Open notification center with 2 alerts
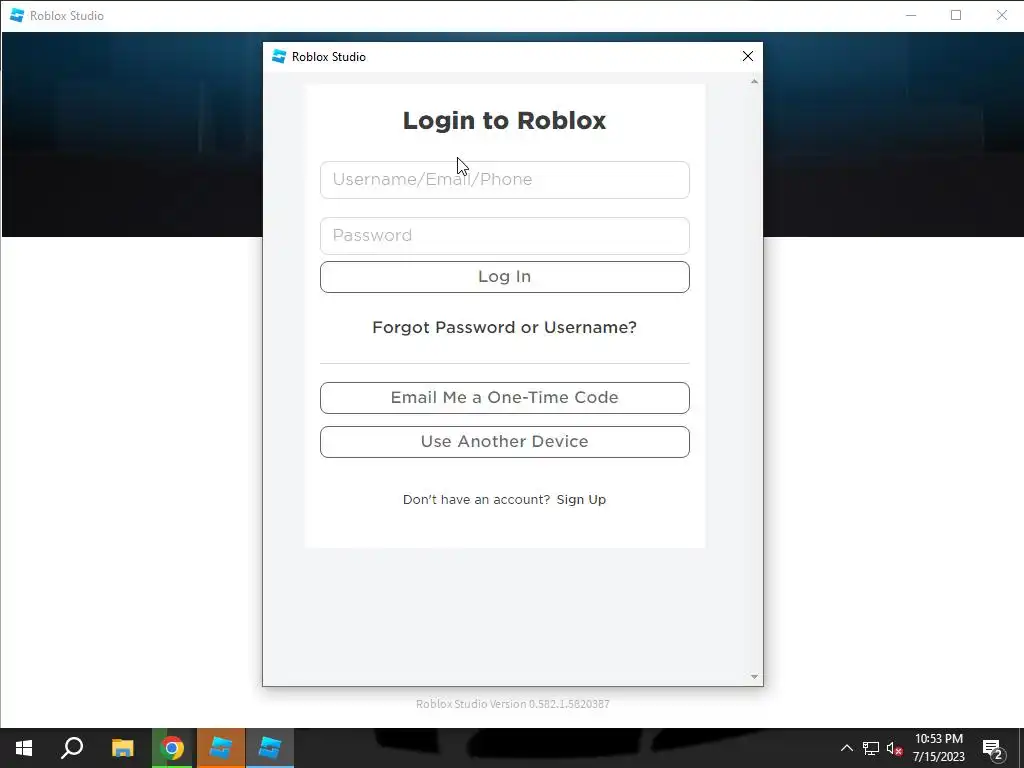The image size is (1024, 768). point(993,749)
